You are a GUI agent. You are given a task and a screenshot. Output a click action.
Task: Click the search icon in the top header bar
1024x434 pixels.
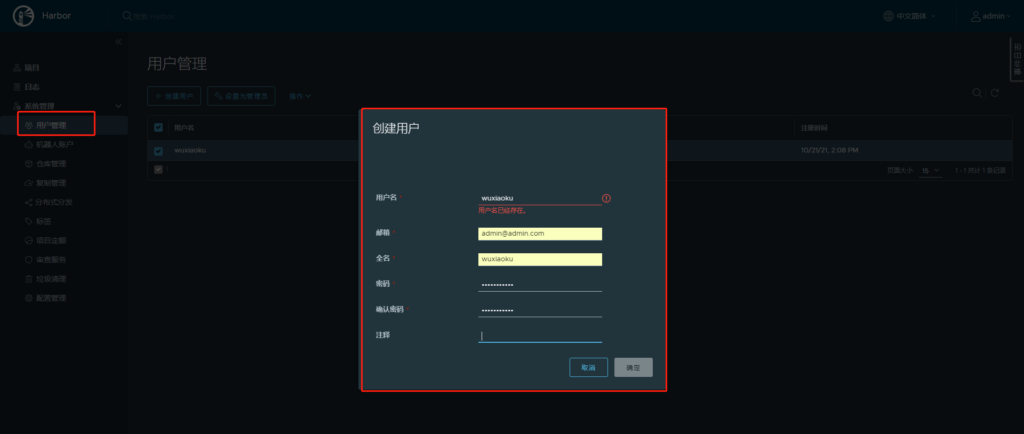[126, 16]
